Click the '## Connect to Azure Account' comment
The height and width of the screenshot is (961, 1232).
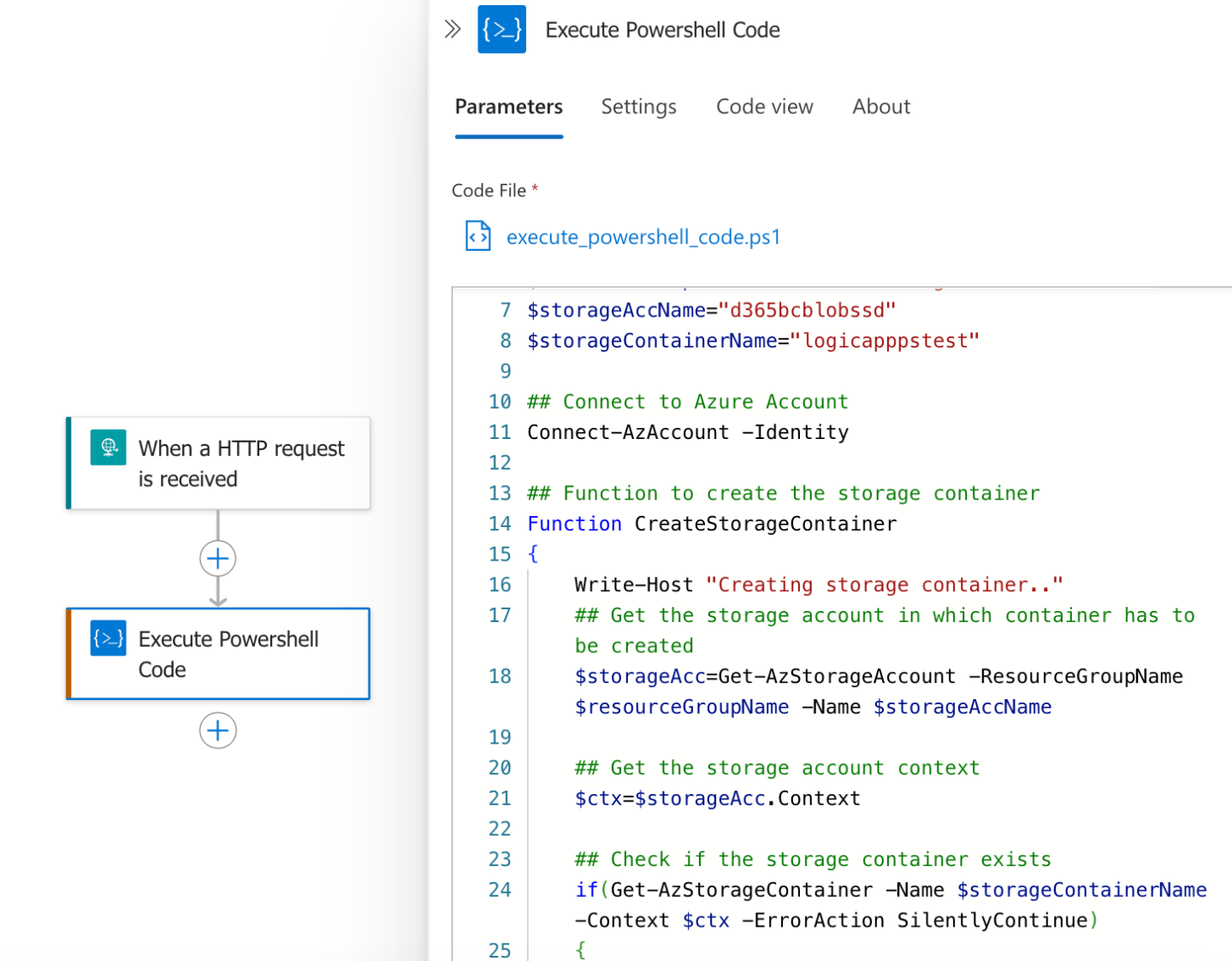[x=688, y=401]
